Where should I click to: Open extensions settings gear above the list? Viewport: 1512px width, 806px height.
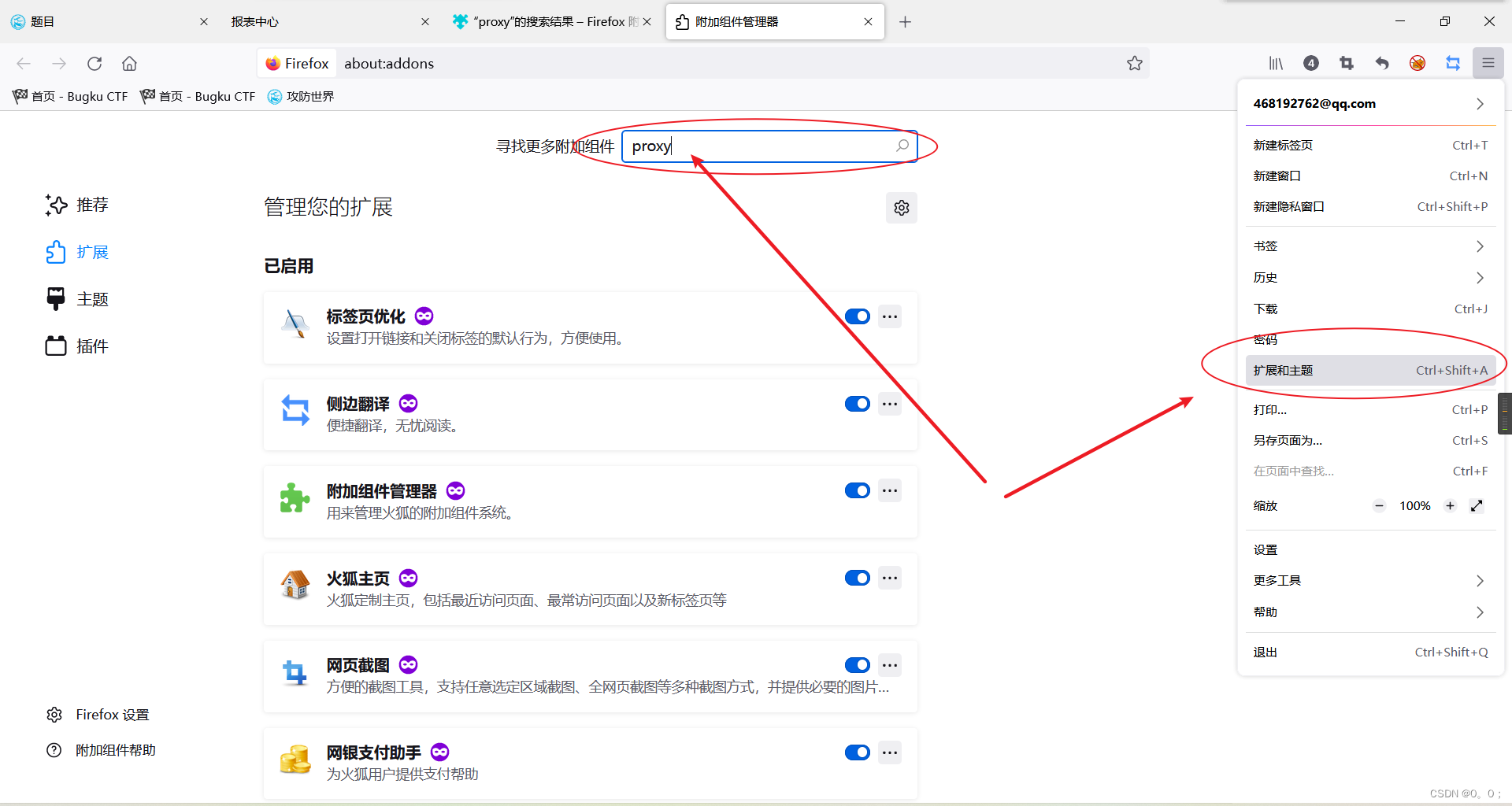click(902, 208)
